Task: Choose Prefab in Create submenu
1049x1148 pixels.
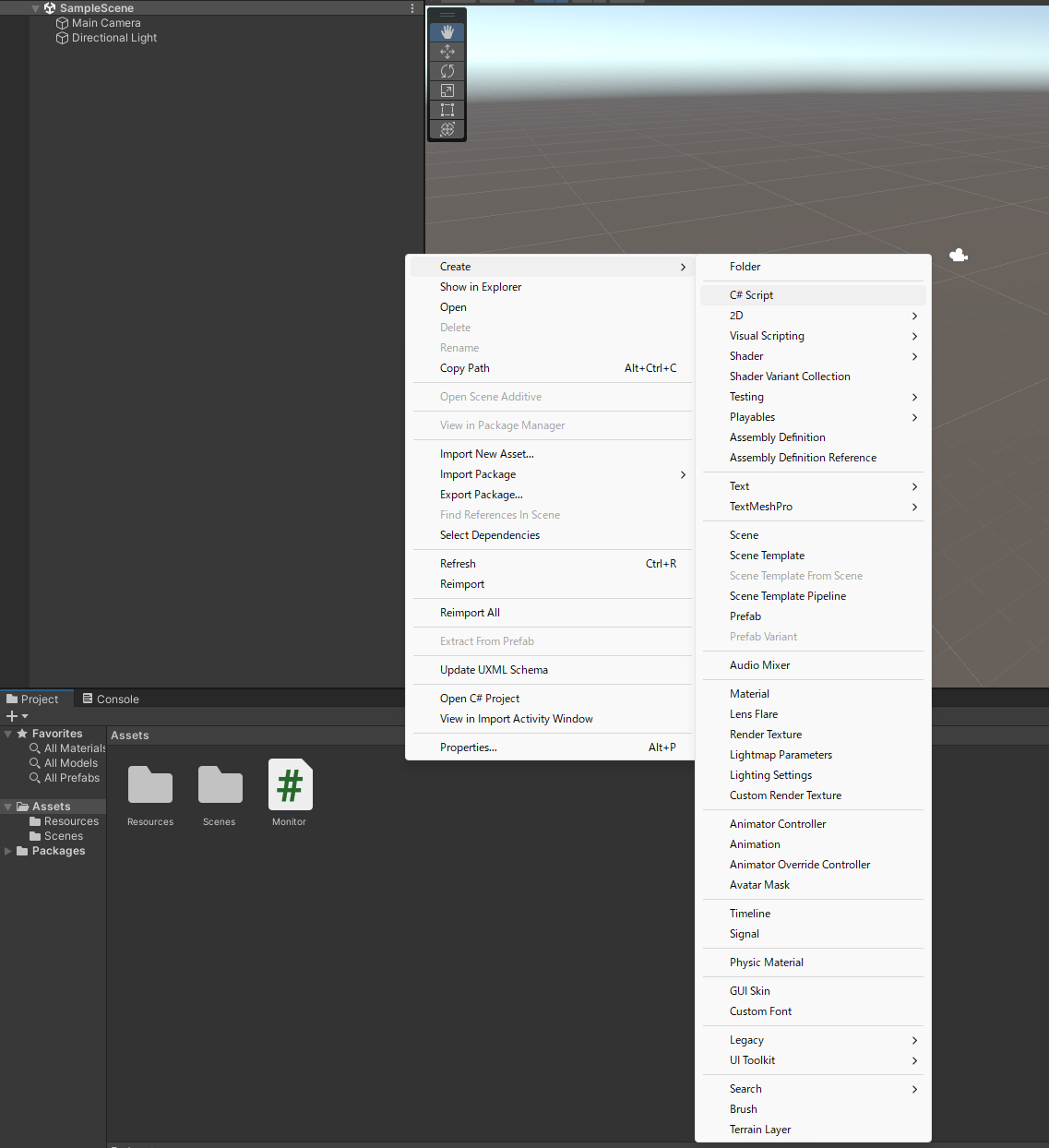Action: (813, 616)
